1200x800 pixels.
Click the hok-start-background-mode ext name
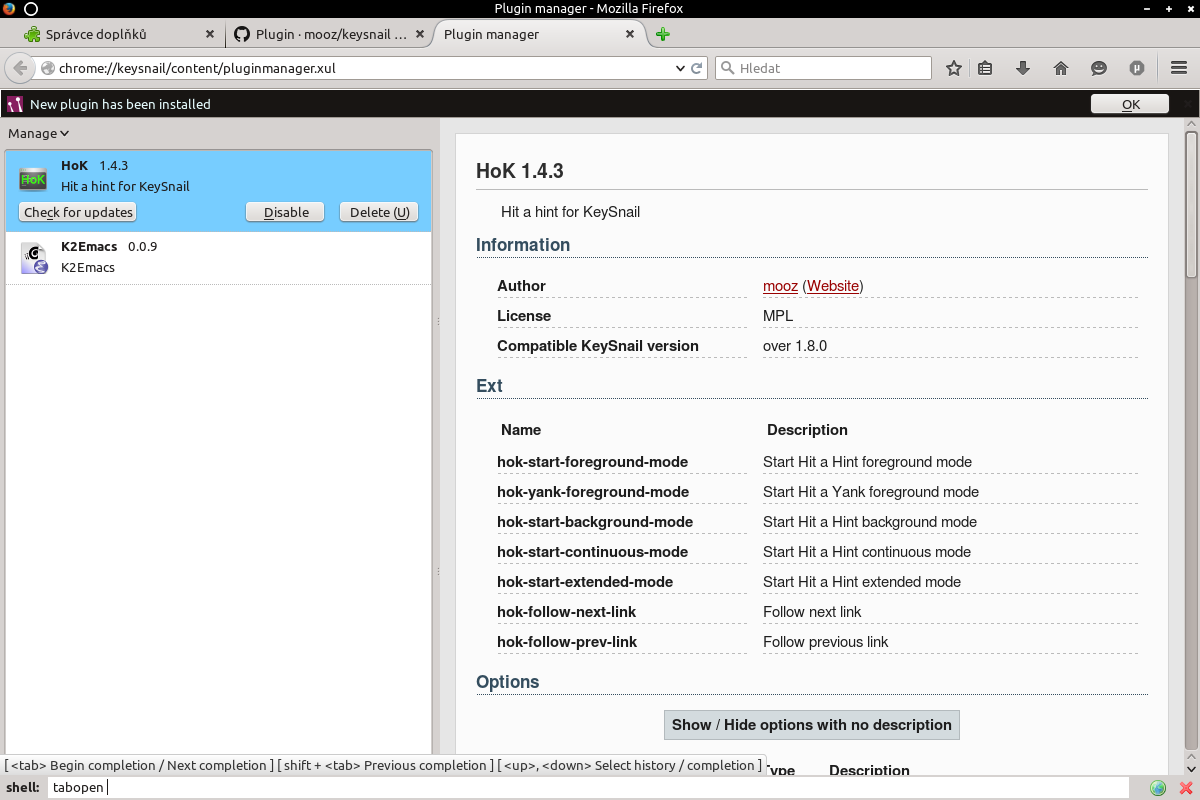595,522
